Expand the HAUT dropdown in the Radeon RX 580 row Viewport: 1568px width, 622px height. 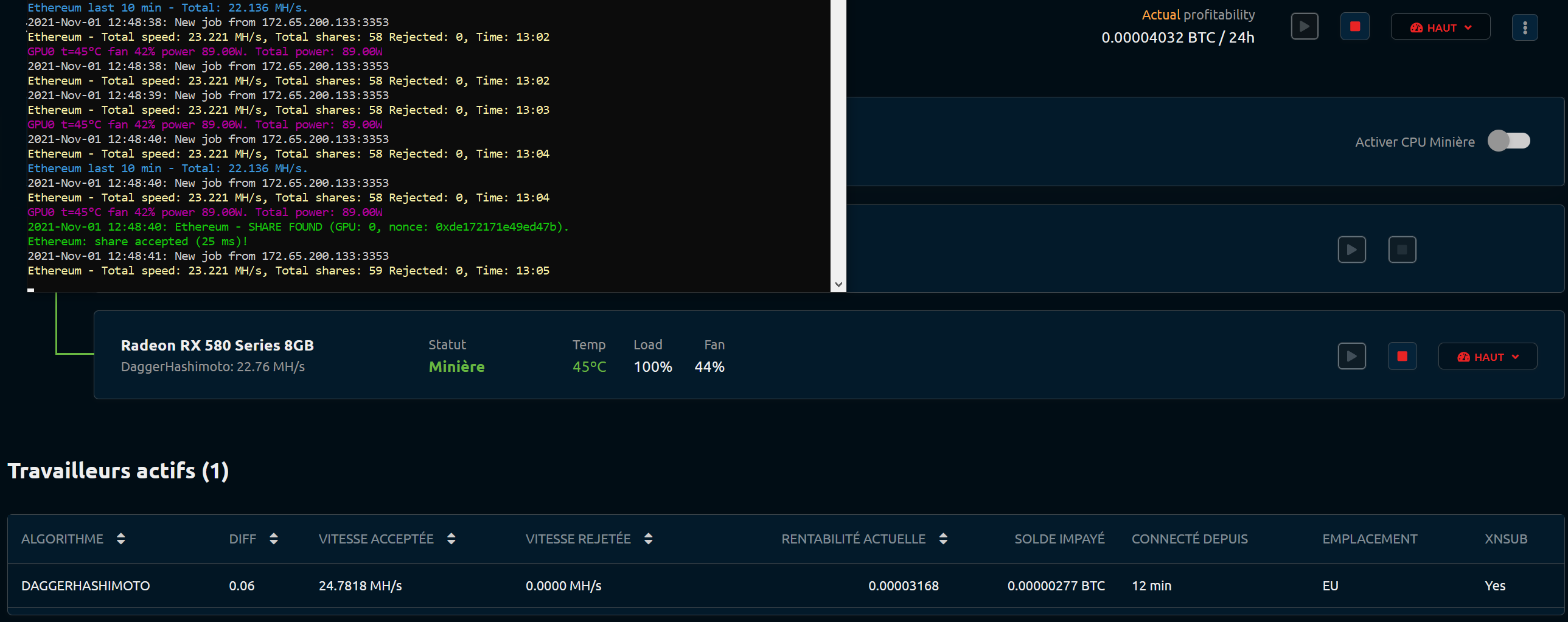(x=1487, y=357)
